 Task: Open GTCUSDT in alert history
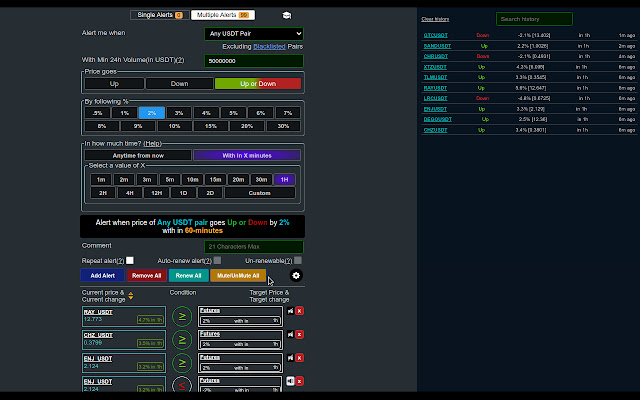tap(436, 36)
